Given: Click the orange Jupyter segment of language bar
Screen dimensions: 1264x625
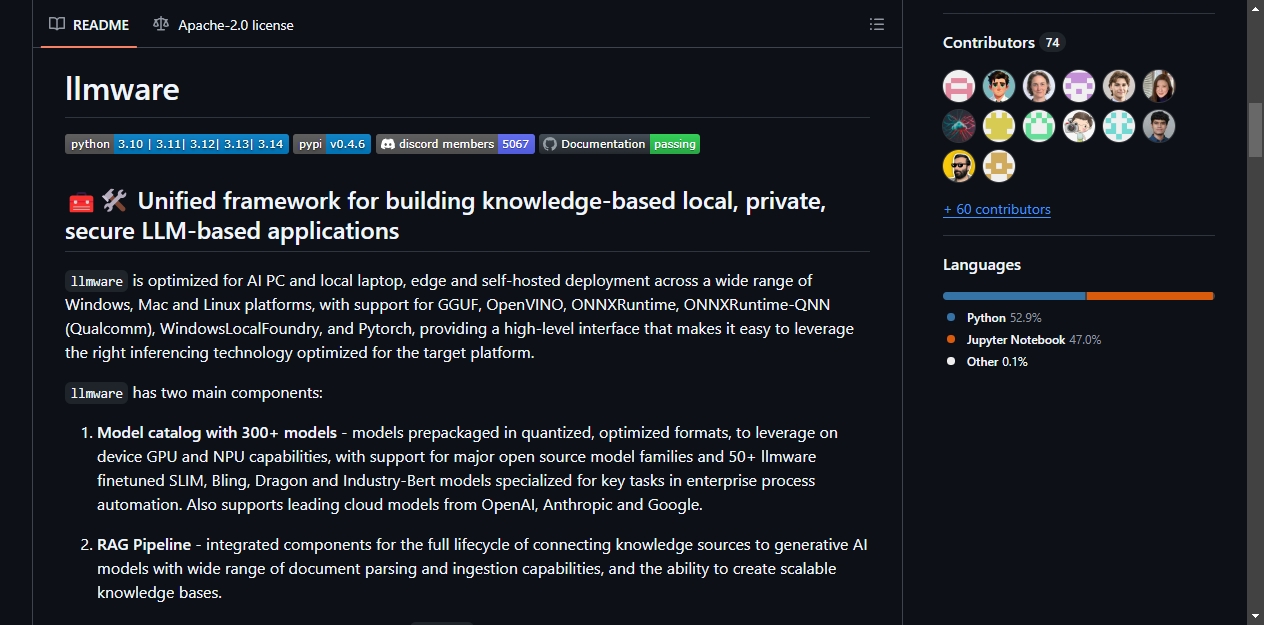Looking at the screenshot, I should [x=1150, y=296].
